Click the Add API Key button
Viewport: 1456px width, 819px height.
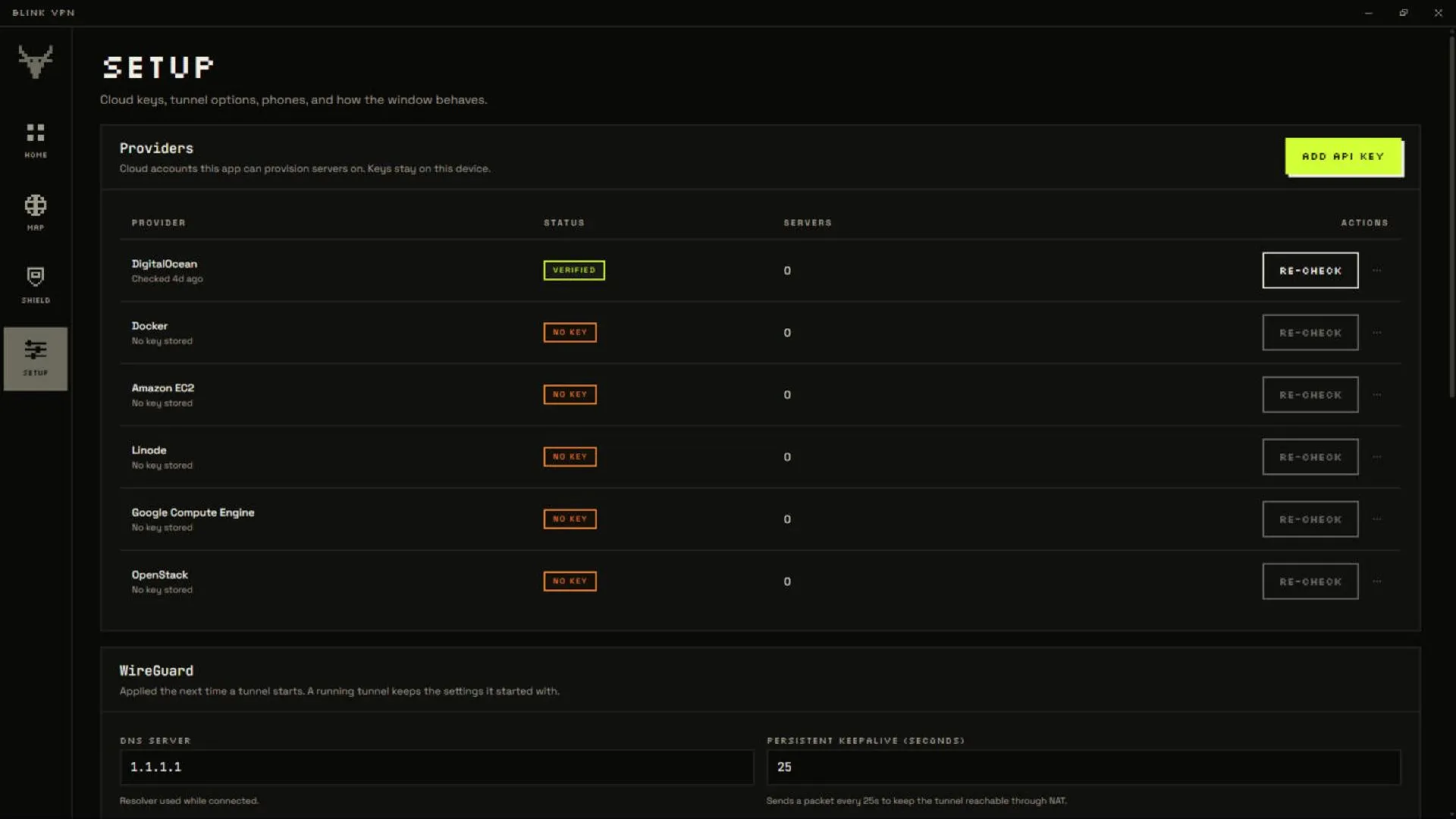(x=1344, y=157)
